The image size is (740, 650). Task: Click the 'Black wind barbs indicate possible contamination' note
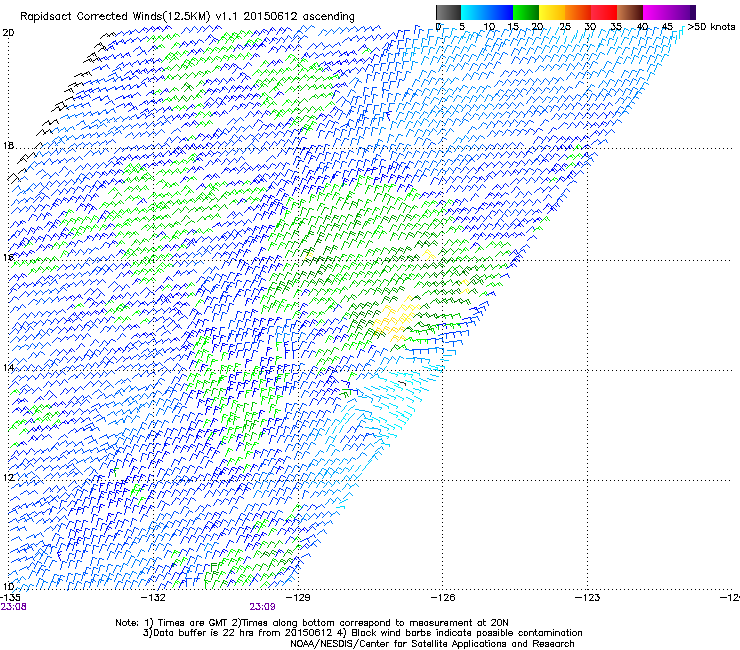click(467, 633)
